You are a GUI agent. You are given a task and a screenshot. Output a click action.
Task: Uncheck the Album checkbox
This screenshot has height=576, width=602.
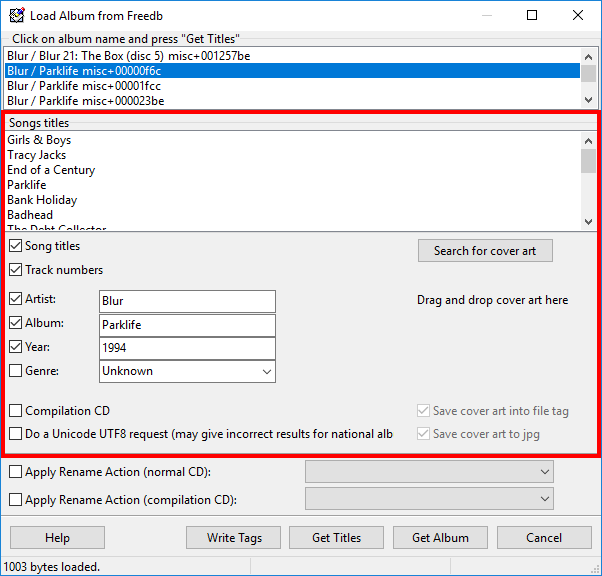(x=15, y=323)
